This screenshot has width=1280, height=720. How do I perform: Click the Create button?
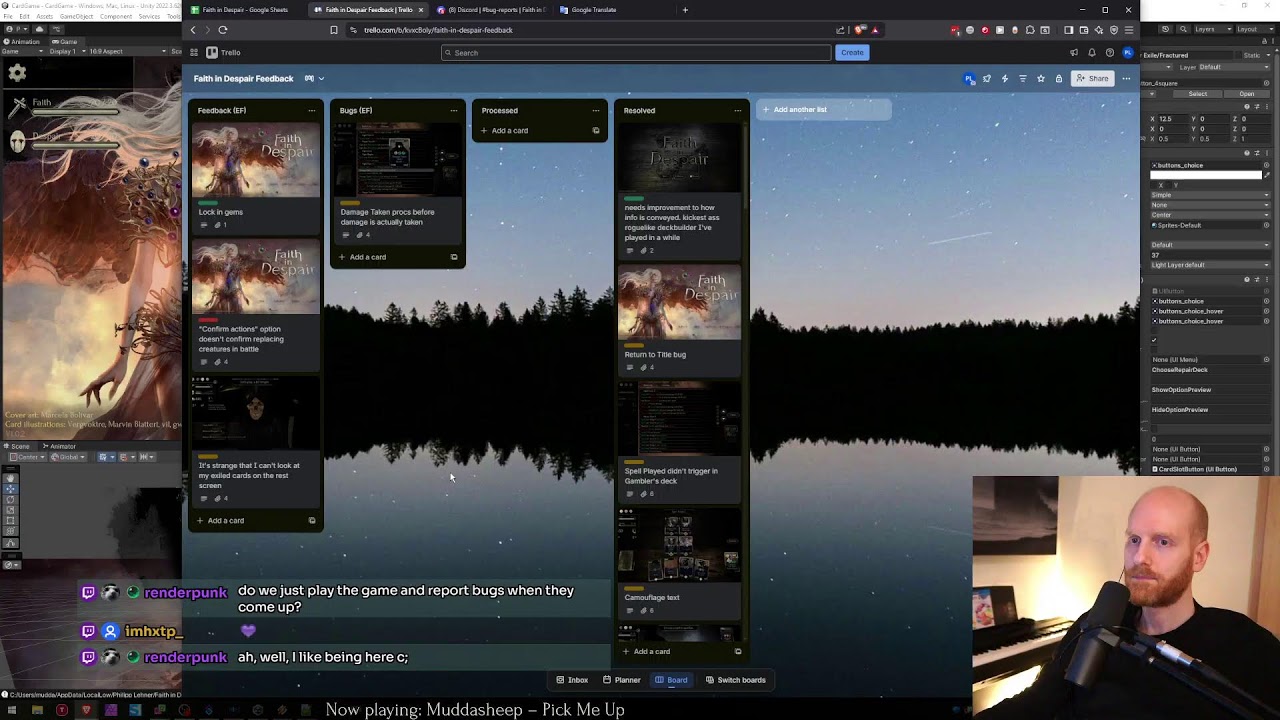tap(852, 52)
